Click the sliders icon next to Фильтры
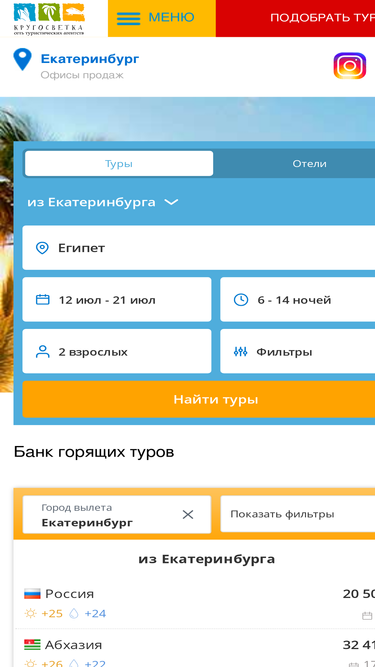375x667 pixels. [x=241, y=351]
